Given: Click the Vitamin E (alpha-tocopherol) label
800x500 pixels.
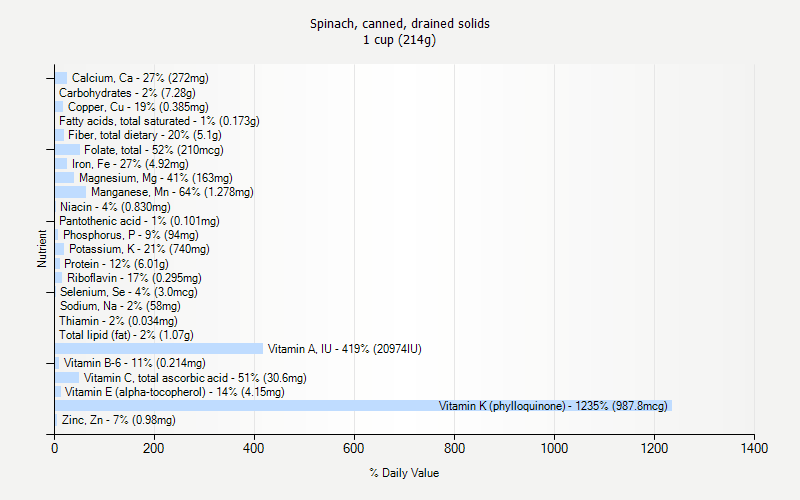Looking at the screenshot, I should 174,392.
